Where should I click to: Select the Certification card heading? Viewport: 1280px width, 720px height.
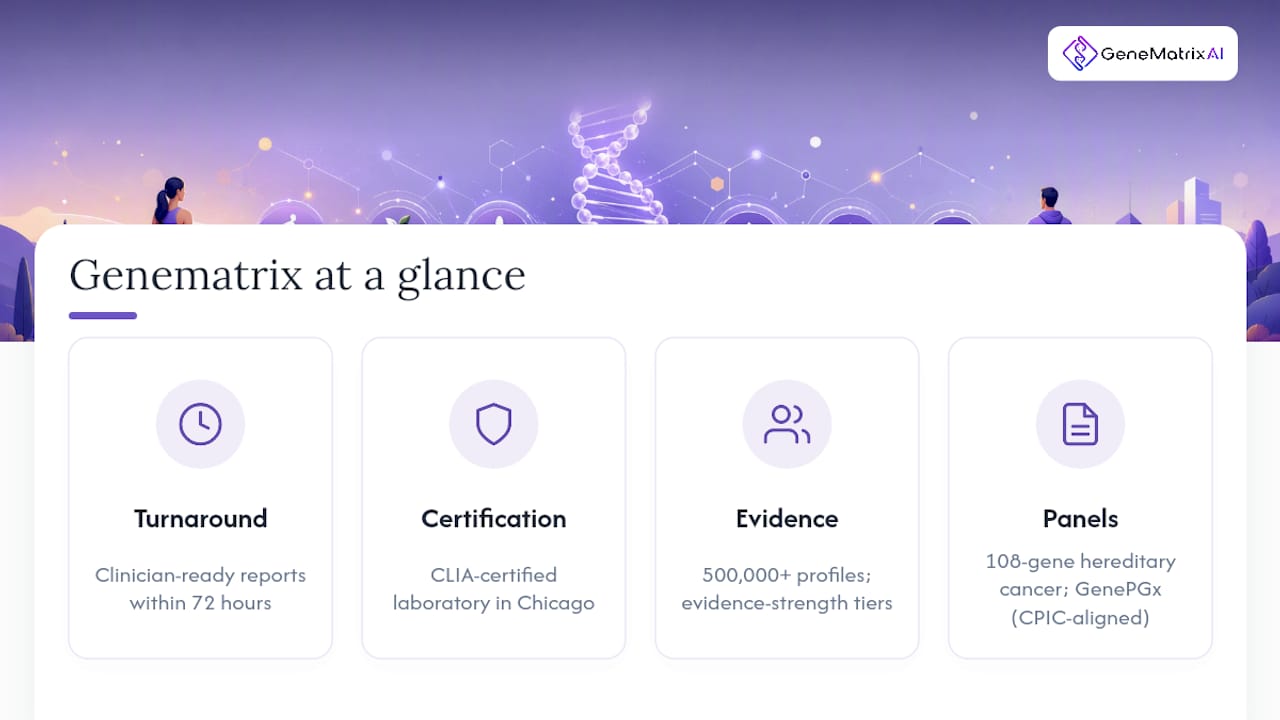[493, 519]
